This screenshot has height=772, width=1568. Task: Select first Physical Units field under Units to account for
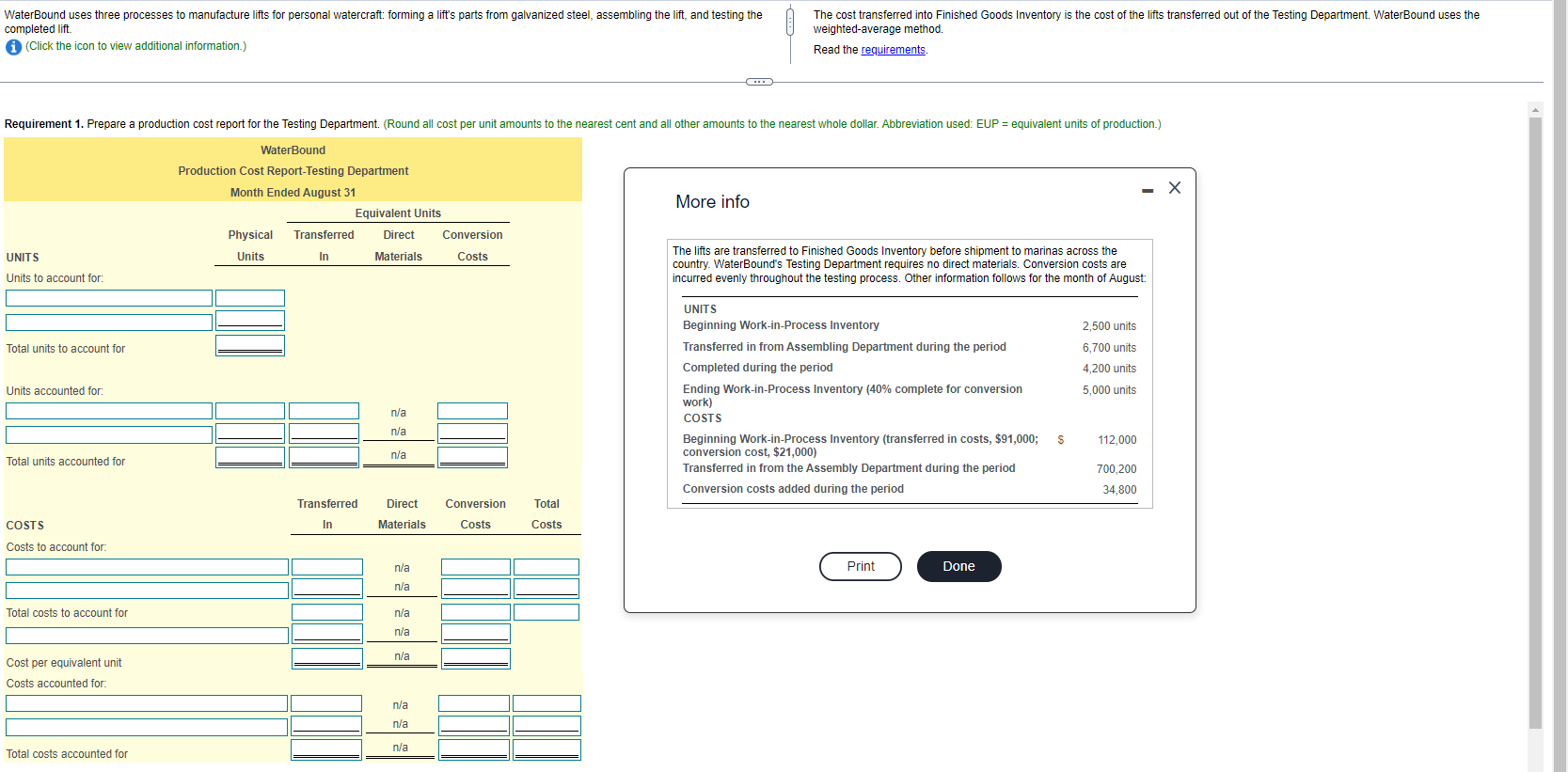tap(250, 298)
